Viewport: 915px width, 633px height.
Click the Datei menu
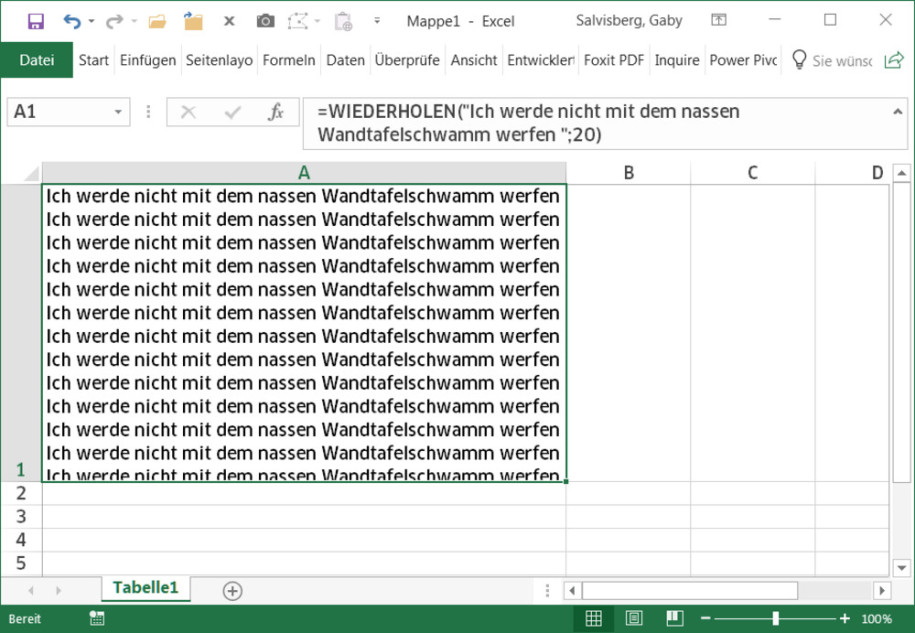click(36, 60)
